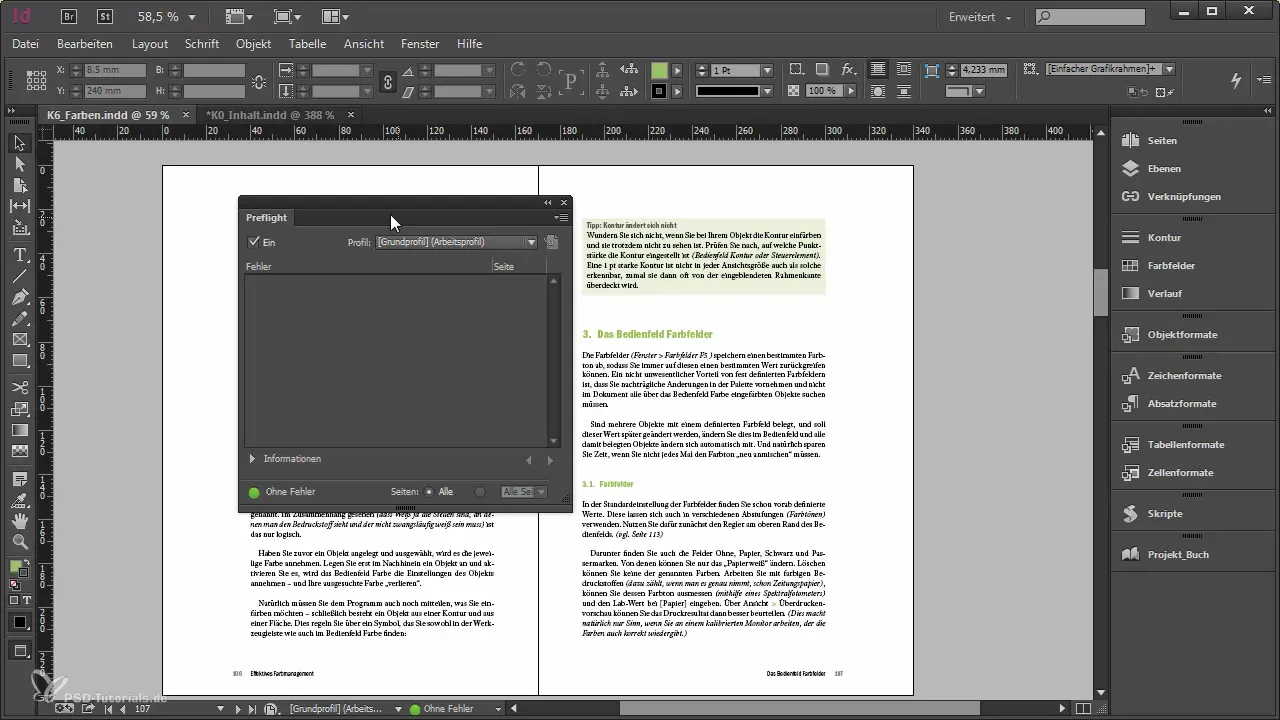Click the drop shadow icon
Viewport: 1280px width, 720px height.
(822, 70)
